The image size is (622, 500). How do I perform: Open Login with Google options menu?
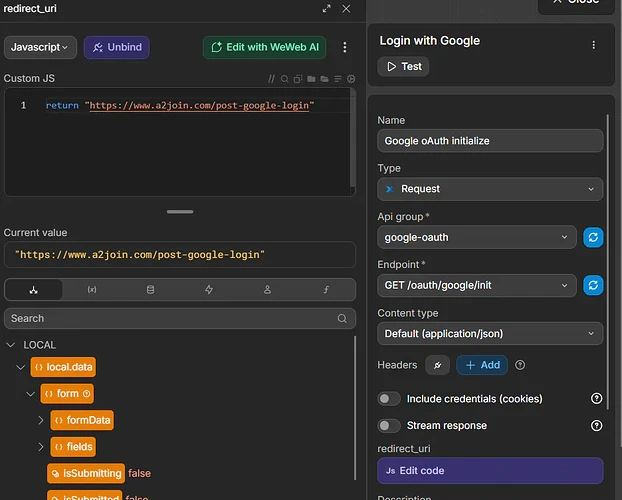tap(594, 45)
